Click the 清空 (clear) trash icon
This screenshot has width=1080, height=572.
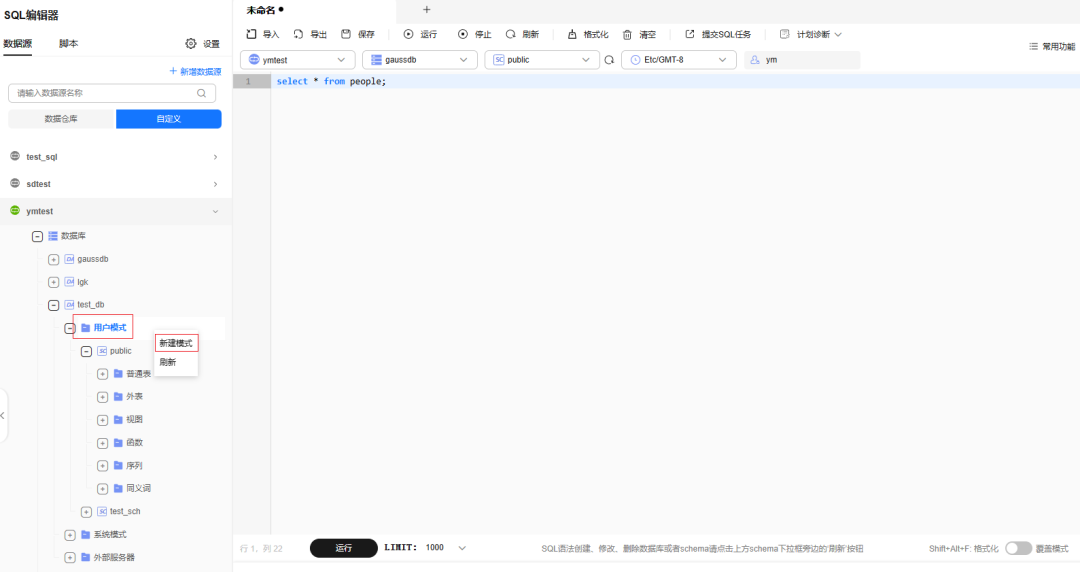(627, 34)
